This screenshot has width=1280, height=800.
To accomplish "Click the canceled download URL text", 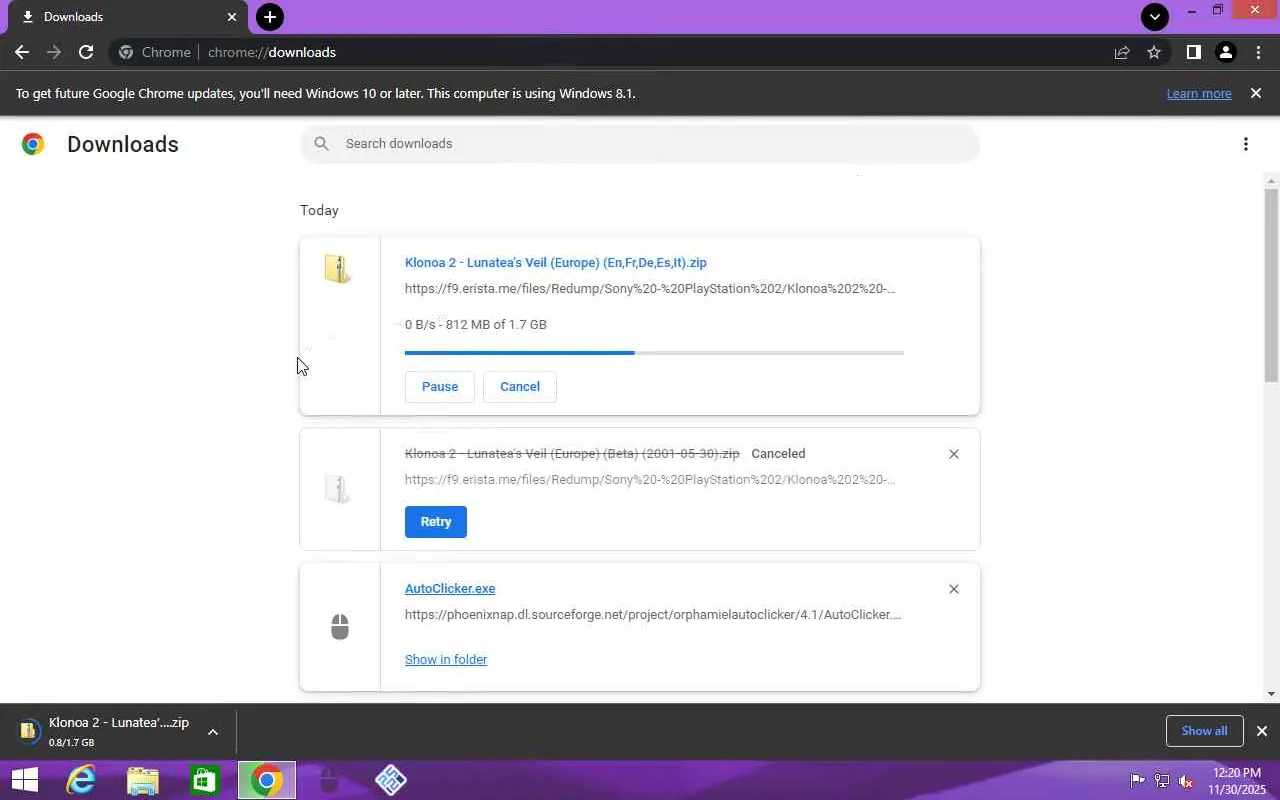I will (x=650, y=480).
